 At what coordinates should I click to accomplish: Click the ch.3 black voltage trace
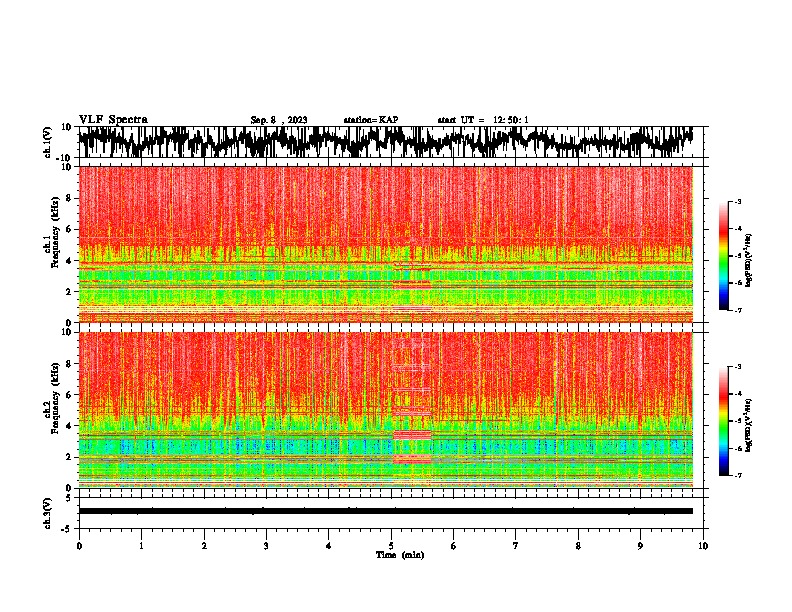[386, 511]
